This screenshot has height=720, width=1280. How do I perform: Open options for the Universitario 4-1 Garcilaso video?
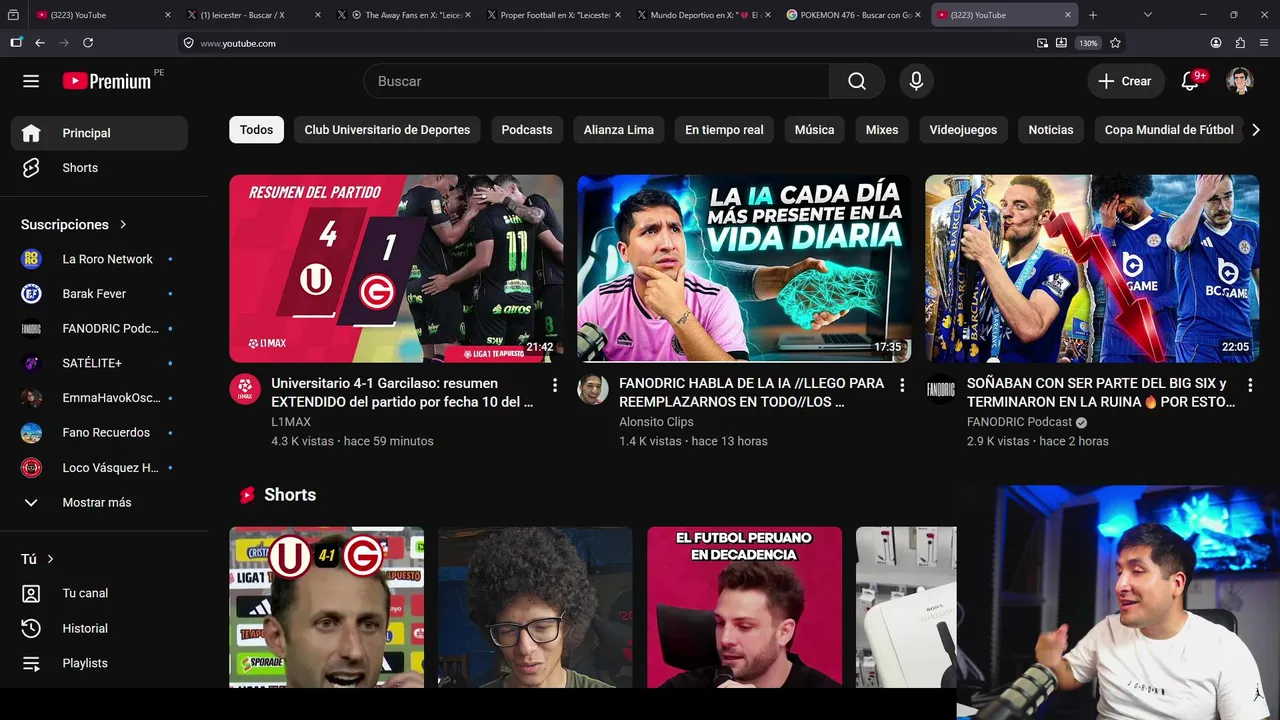click(555, 385)
